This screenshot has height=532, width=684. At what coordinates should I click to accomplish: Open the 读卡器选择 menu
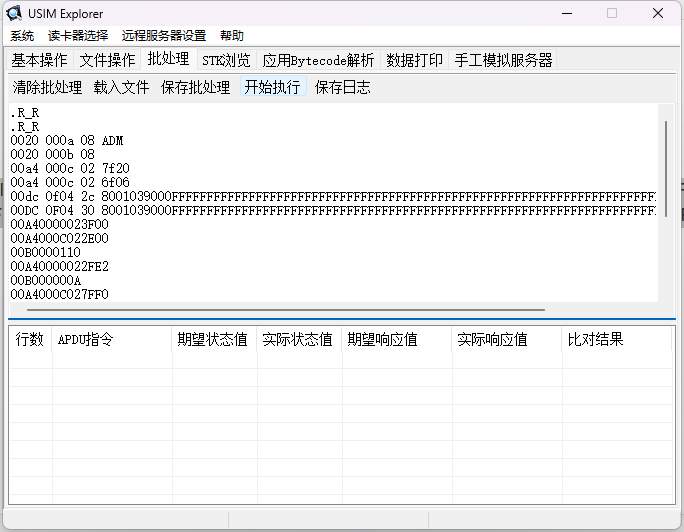[x=77, y=35]
